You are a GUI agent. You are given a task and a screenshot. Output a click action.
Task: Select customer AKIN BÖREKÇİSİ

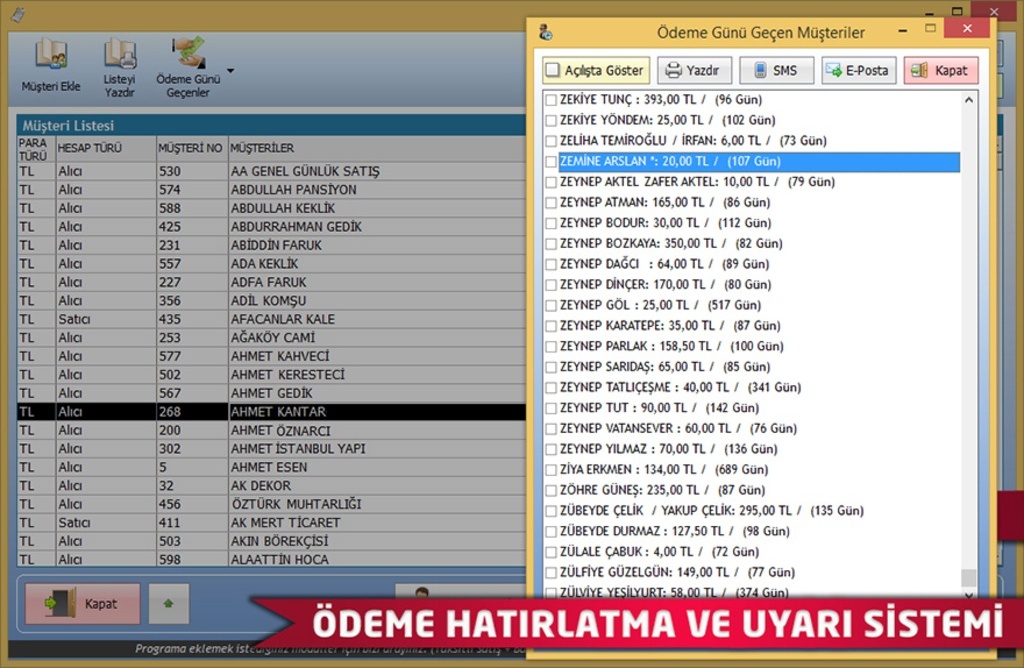point(272,541)
